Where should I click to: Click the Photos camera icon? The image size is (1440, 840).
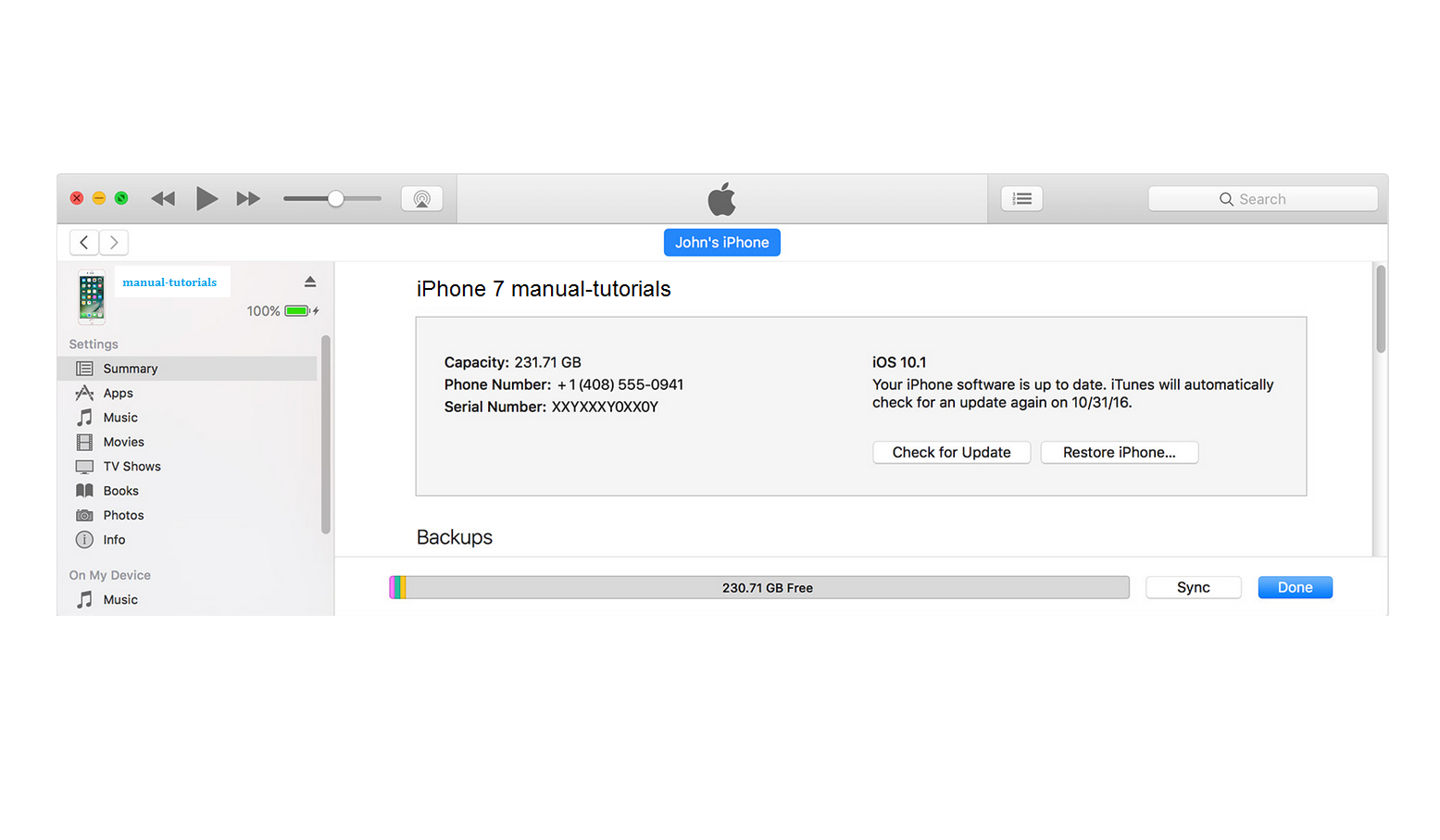pos(84,515)
